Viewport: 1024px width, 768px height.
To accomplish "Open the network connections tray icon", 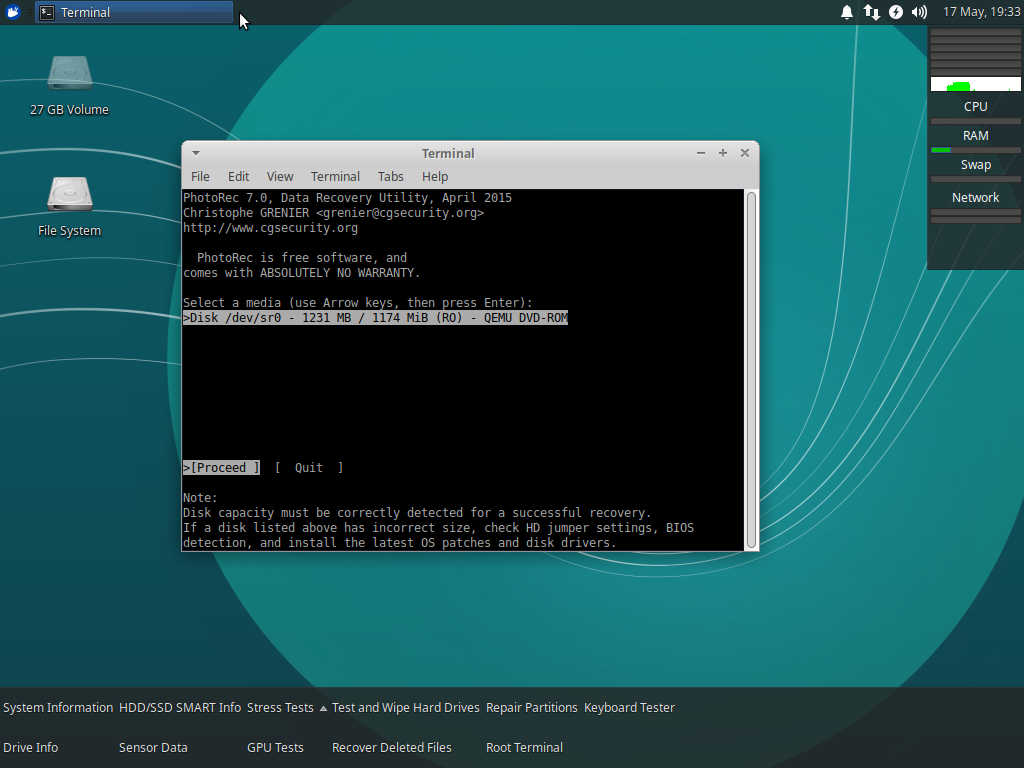I will pyautogui.click(x=871, y=12).
